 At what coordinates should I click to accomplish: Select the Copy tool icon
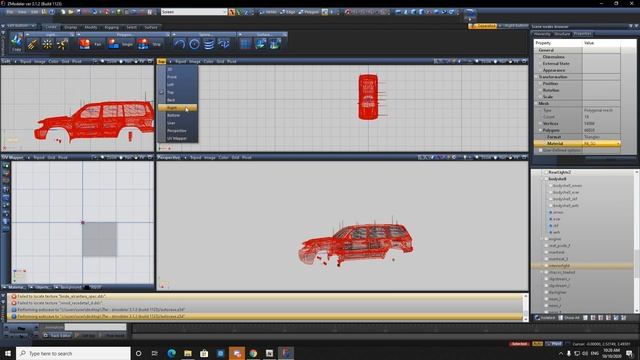tap(16, 42)
